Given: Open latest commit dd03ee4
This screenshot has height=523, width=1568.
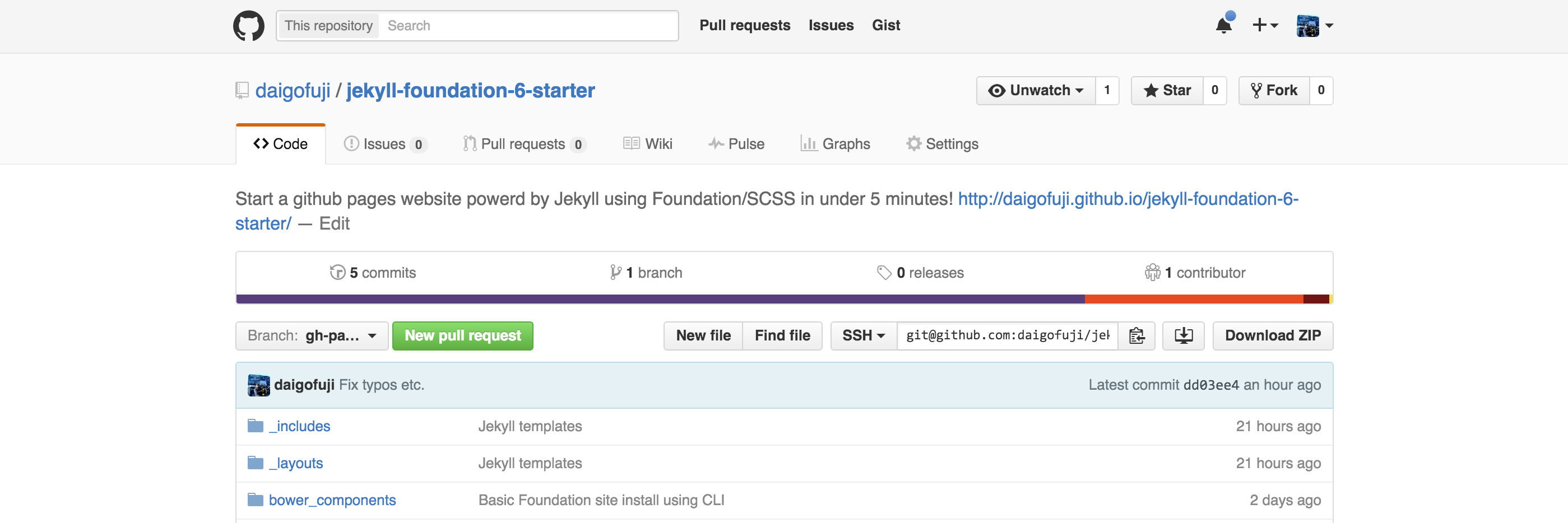Looking at the screenshot, I should (1210, 385).
